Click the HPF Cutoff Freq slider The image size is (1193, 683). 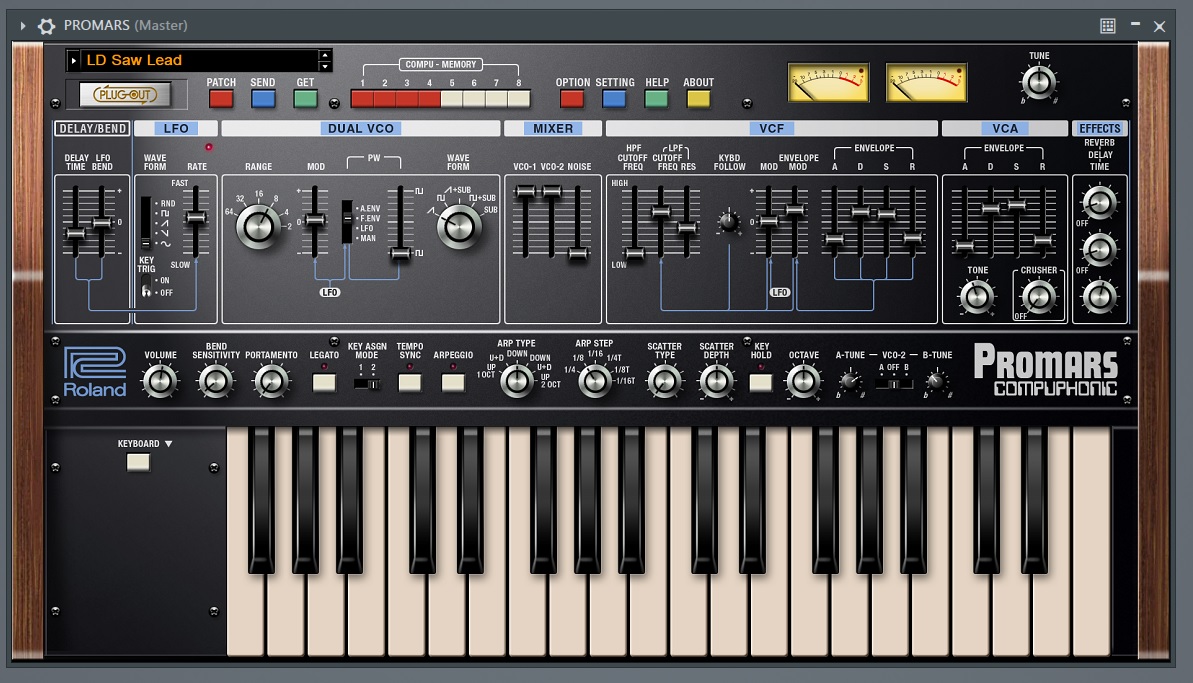[634, 253]
